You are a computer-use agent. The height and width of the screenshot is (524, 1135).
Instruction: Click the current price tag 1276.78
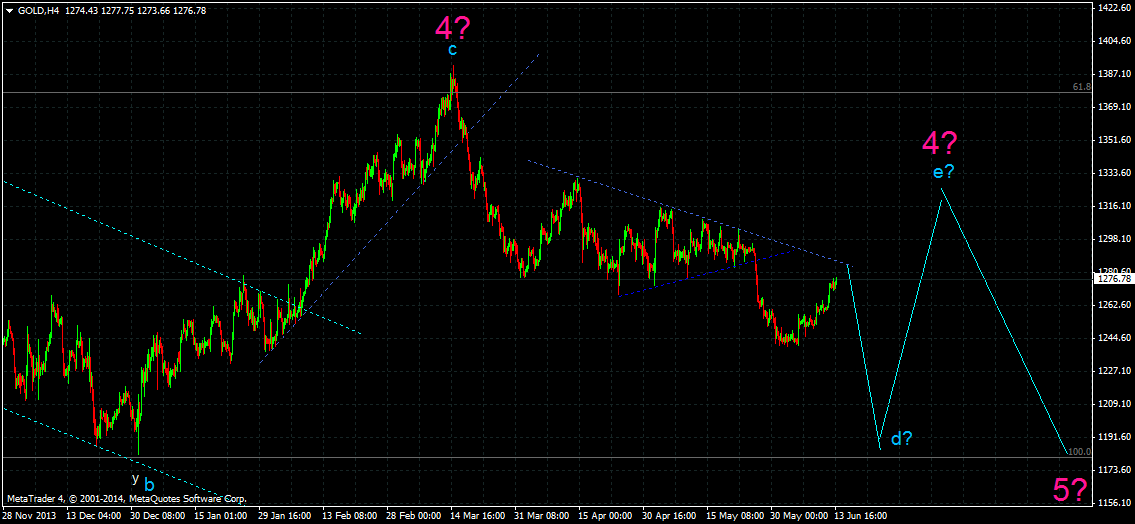pos(1113,279)
